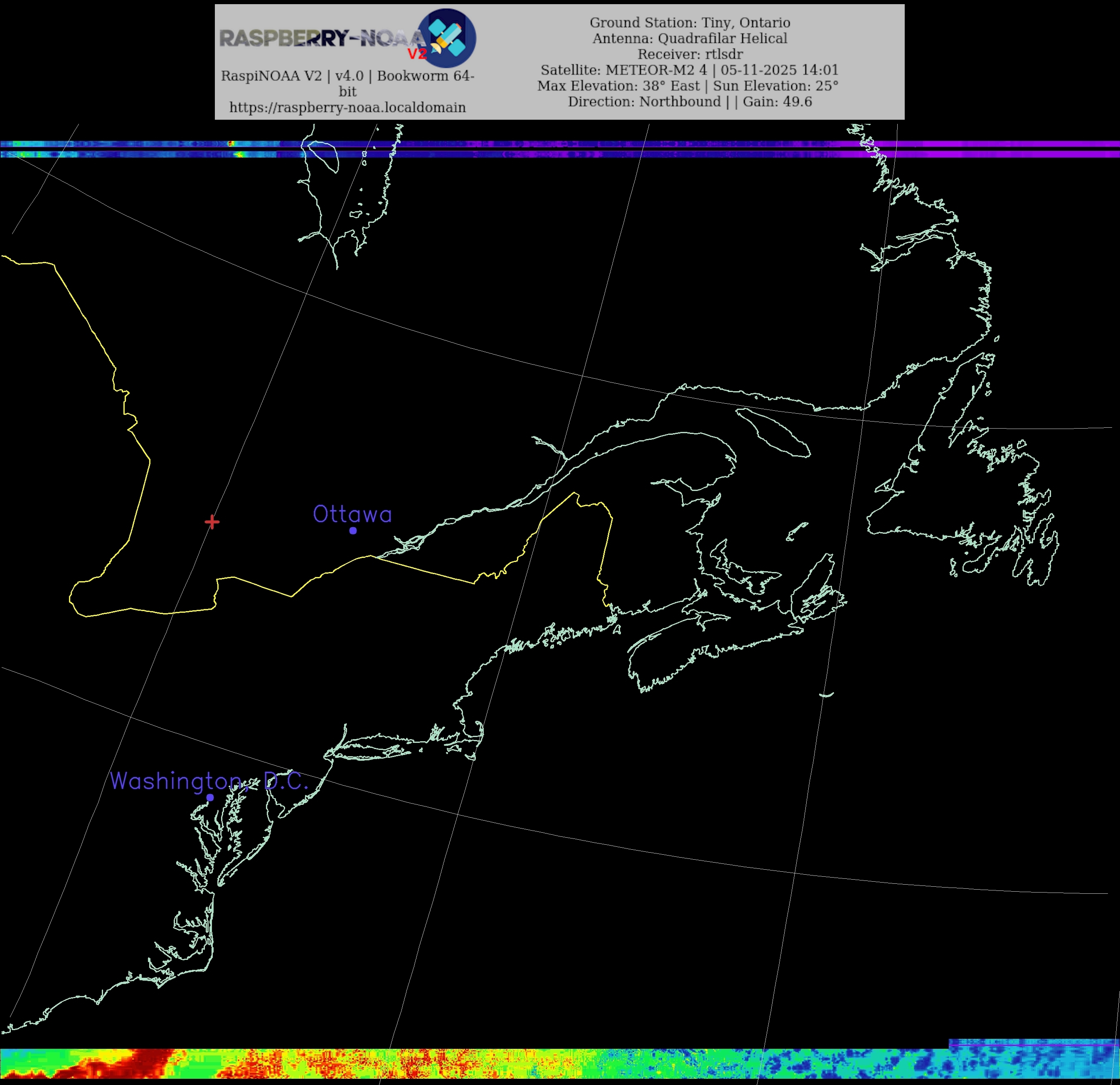Image resolution: width=1120 pixels, height=1085 pixels.
Task: Click the Direction Northbound Gain line
Action: [690, 102]
